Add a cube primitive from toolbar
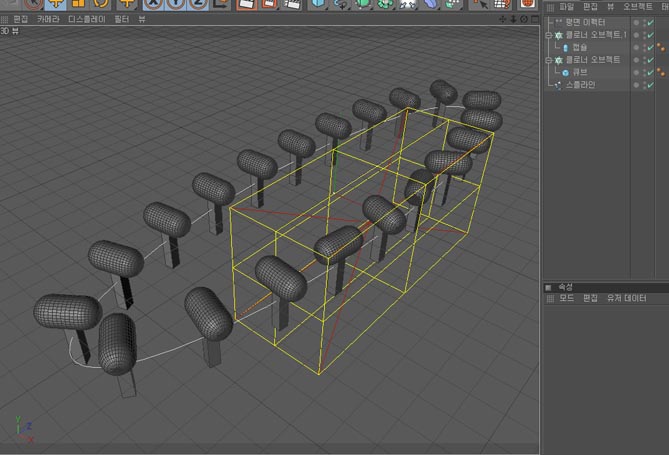 [318, 3]
